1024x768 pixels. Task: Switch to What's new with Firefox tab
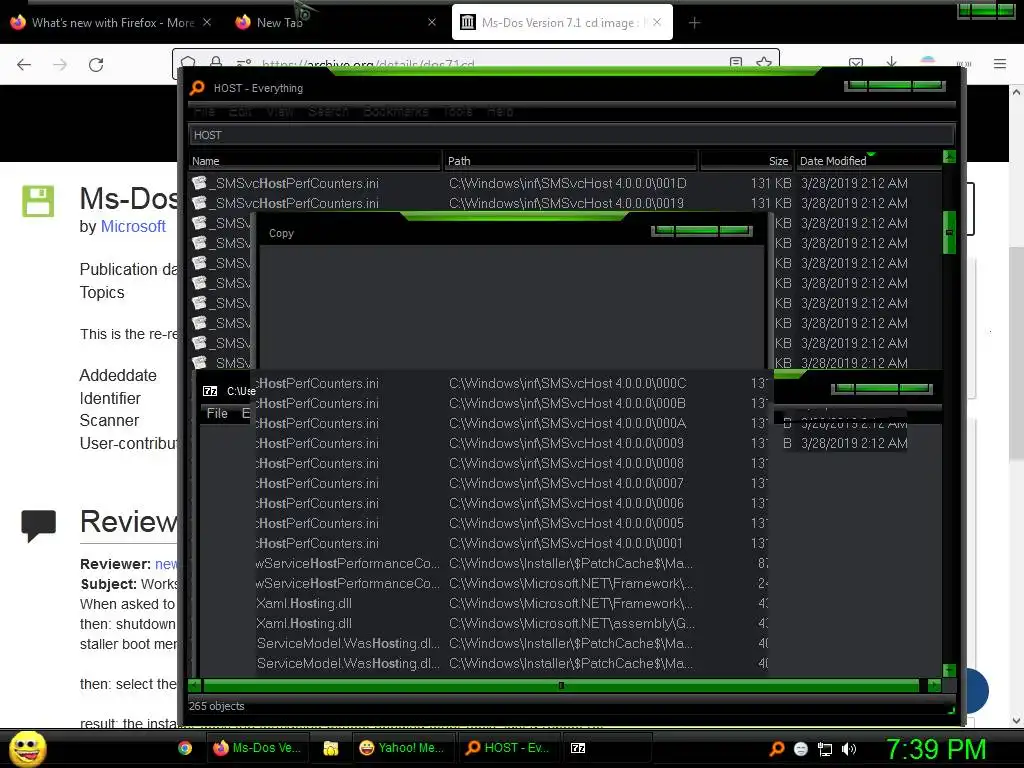pyautogui.click(x=111, y=23)
